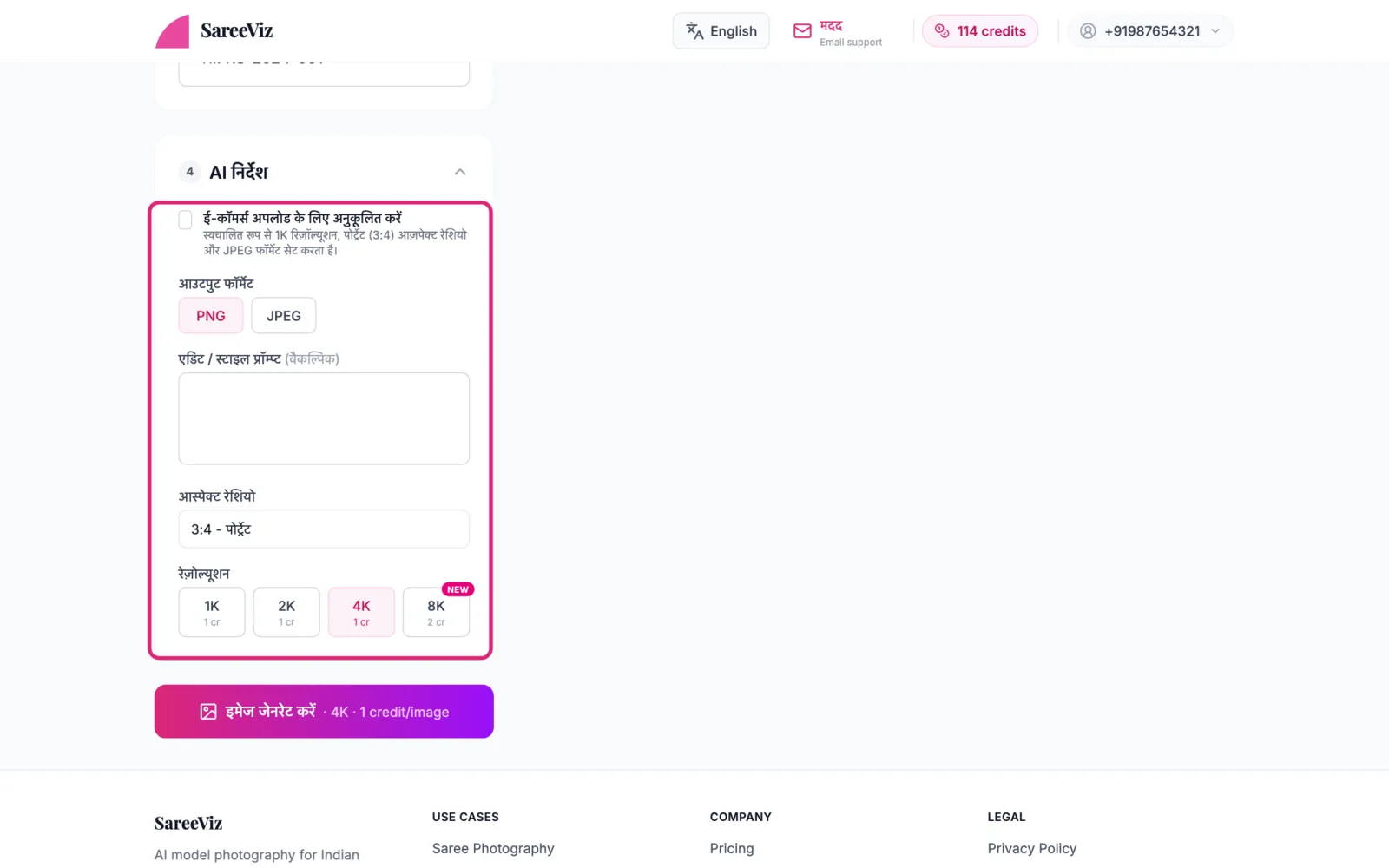
Task: Choose 1K resolution option
Action: coord(212,612)
